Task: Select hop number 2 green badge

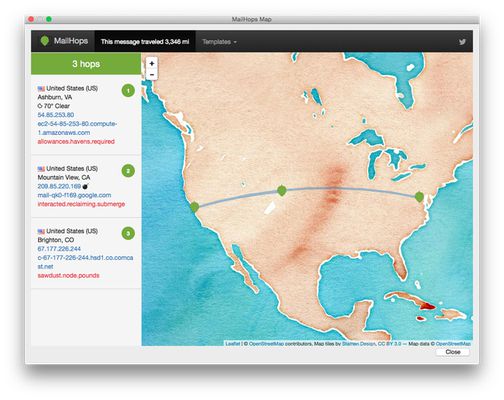Action: click(128, 171)
